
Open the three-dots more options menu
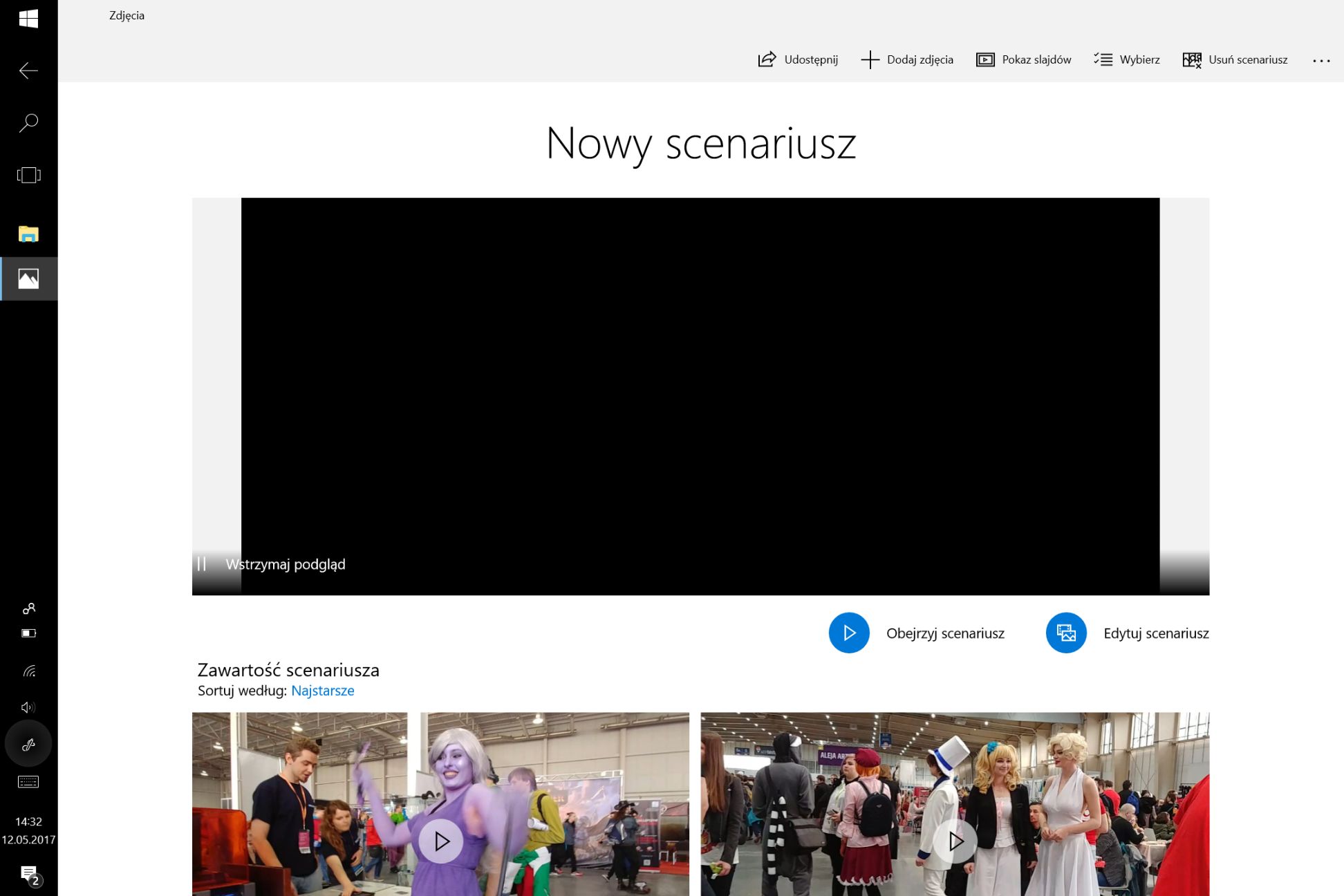point(1321,61)
